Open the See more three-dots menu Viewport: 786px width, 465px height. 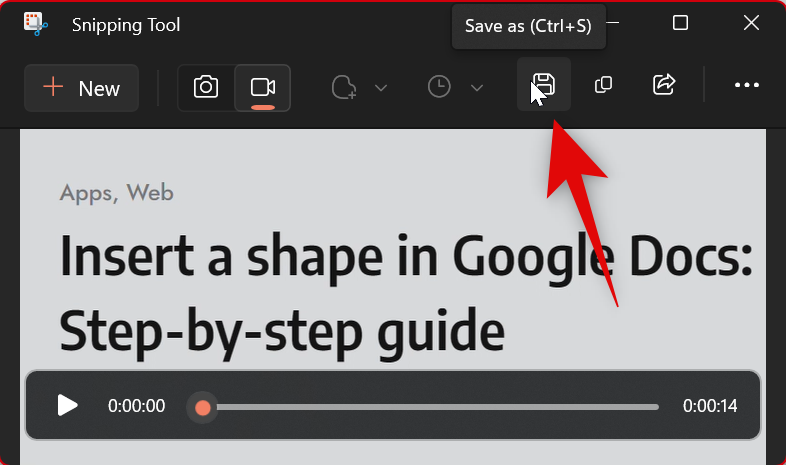tap(746, 85)
